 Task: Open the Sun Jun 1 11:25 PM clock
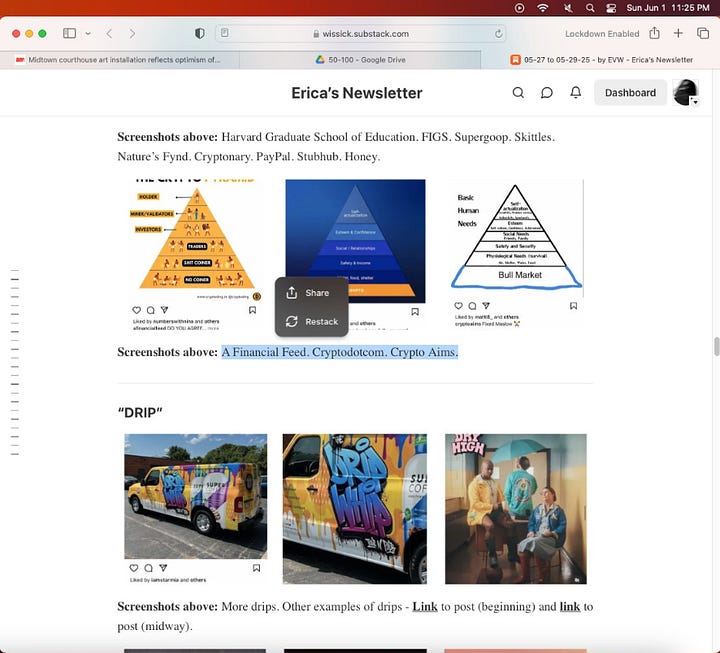pos(668,8)
